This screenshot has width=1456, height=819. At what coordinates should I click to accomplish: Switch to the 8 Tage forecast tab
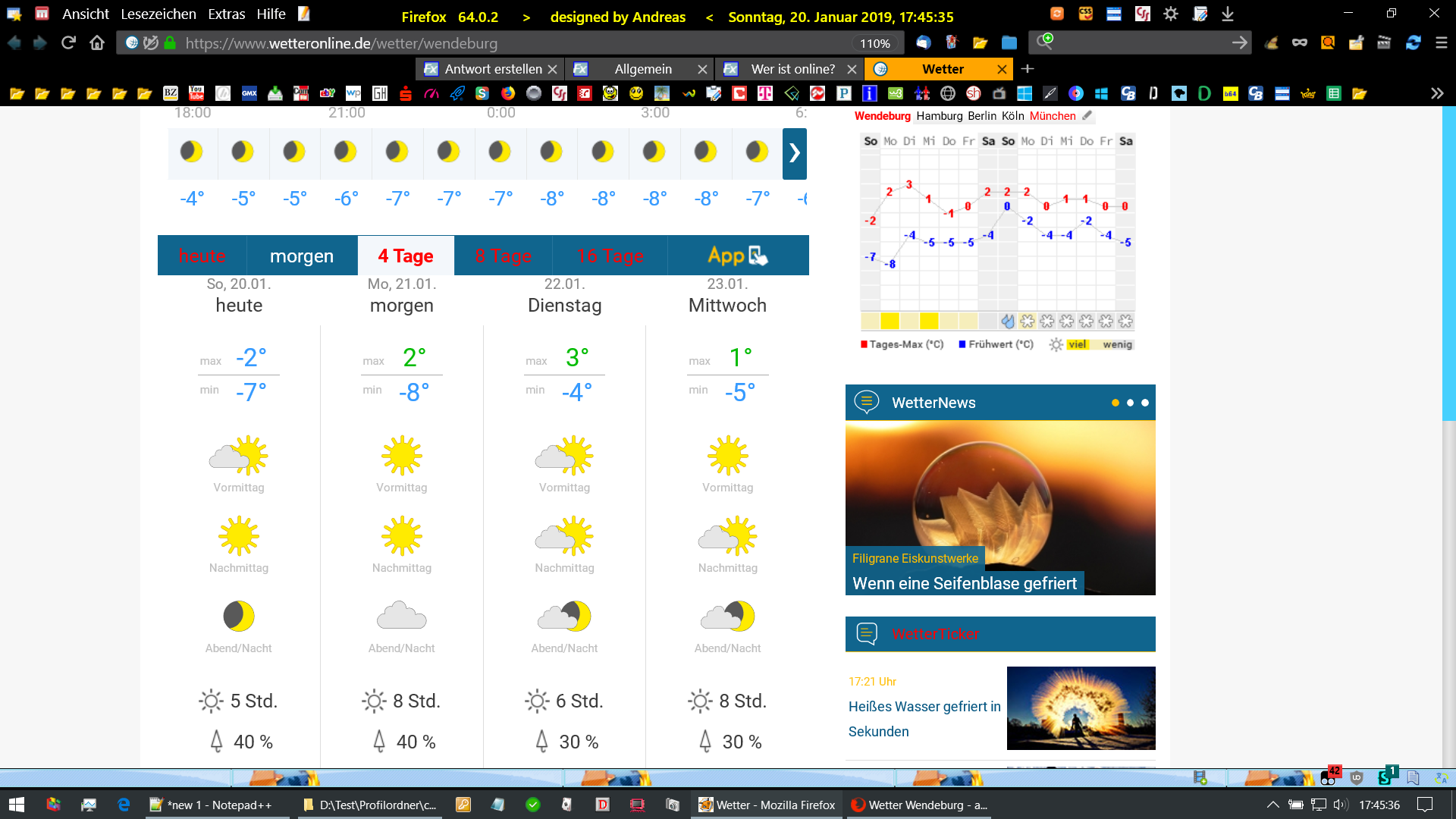pyautogui.click(x=503, y=256)
